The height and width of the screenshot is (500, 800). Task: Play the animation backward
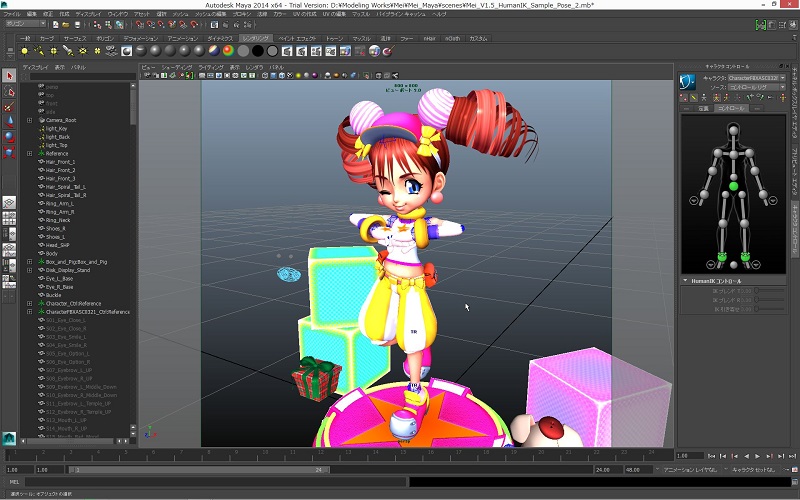(x=746, y=456)
